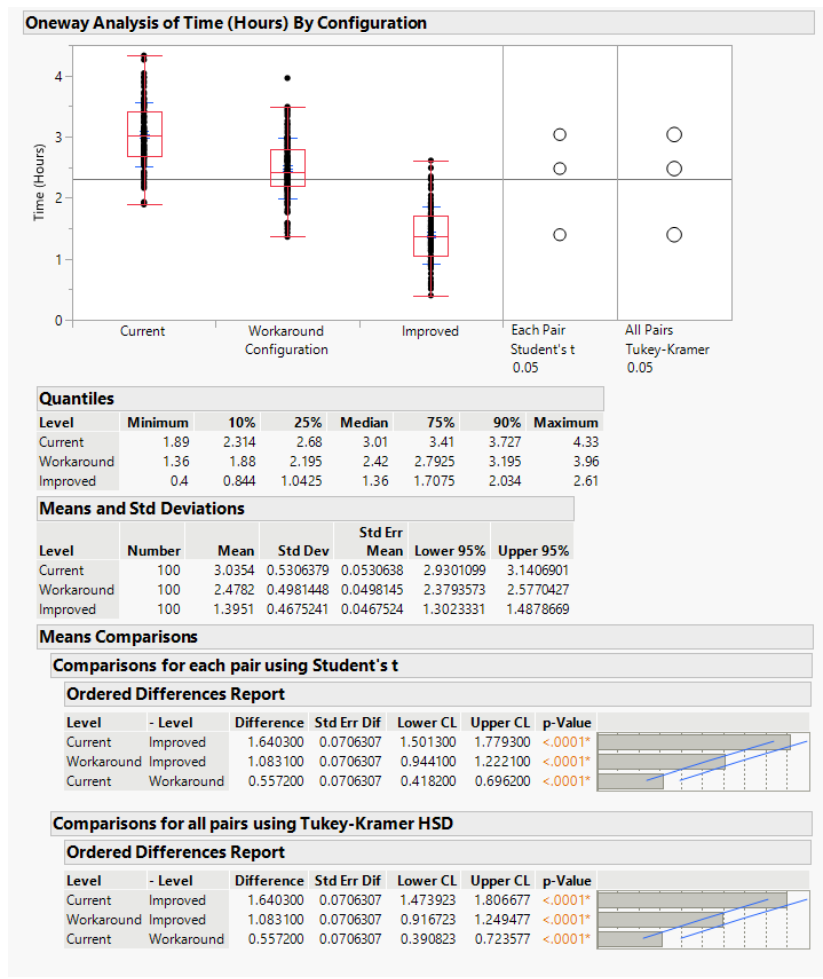Select the bottom All Pairs Tukey-Kramer comparison circle
This screenshot has width=823, height=979.
[x=674, y=235]
